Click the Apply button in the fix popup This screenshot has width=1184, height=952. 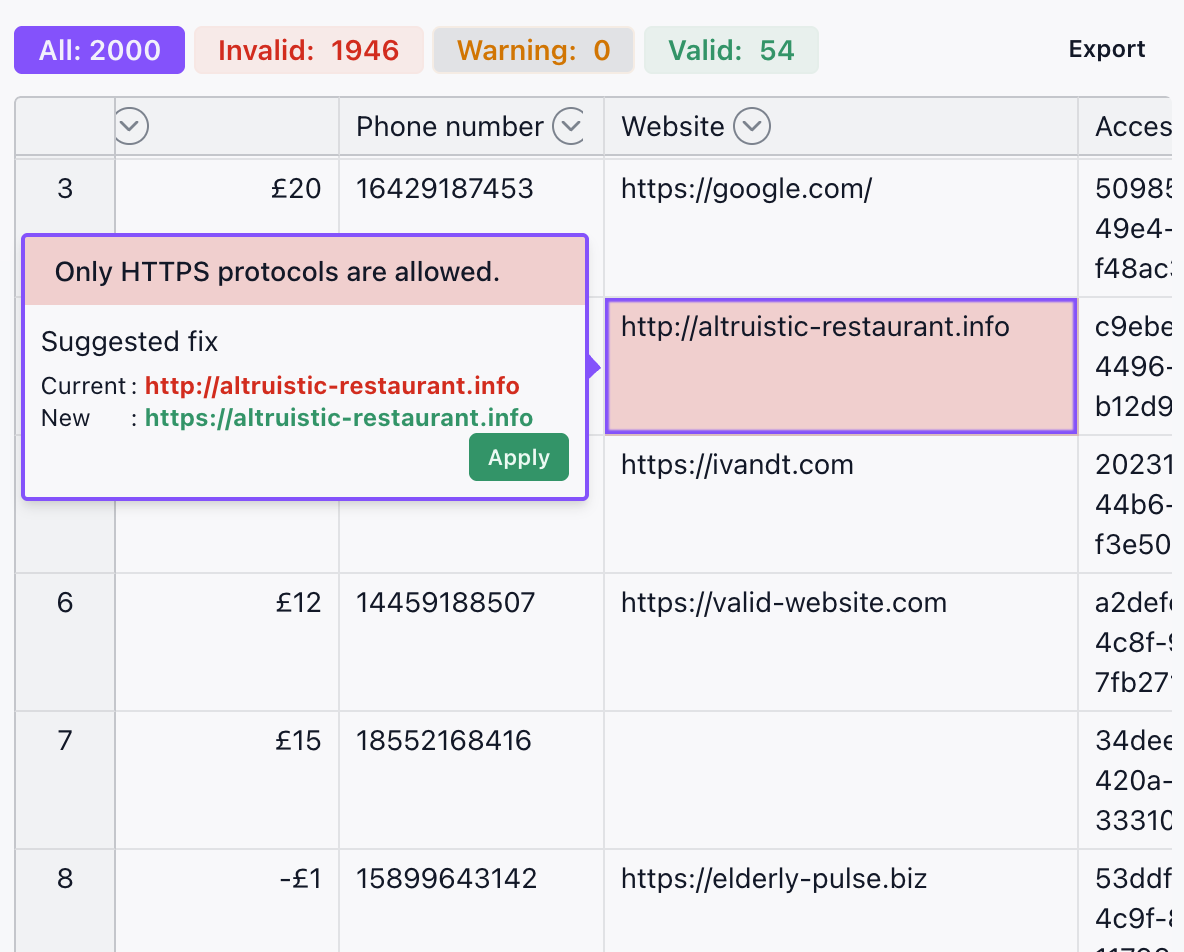tap(518, 457)
